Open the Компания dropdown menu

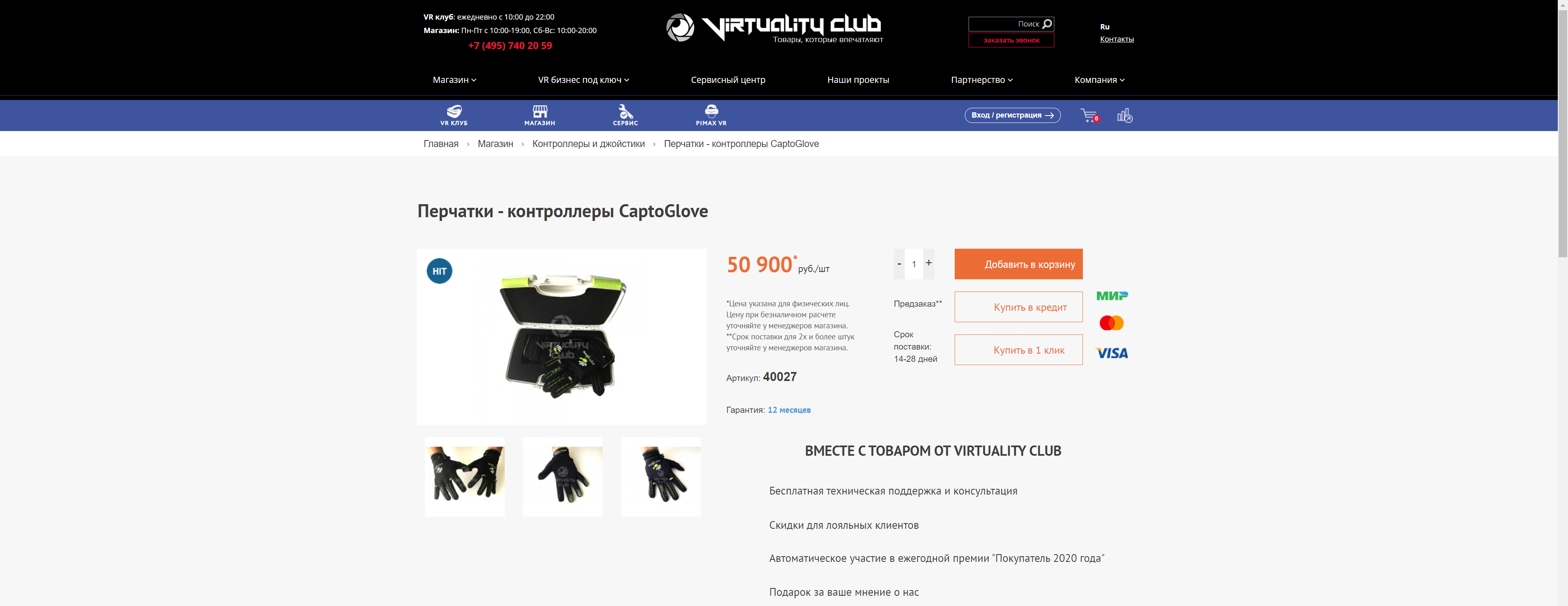pyautogui.click(x=1099, y=80)
